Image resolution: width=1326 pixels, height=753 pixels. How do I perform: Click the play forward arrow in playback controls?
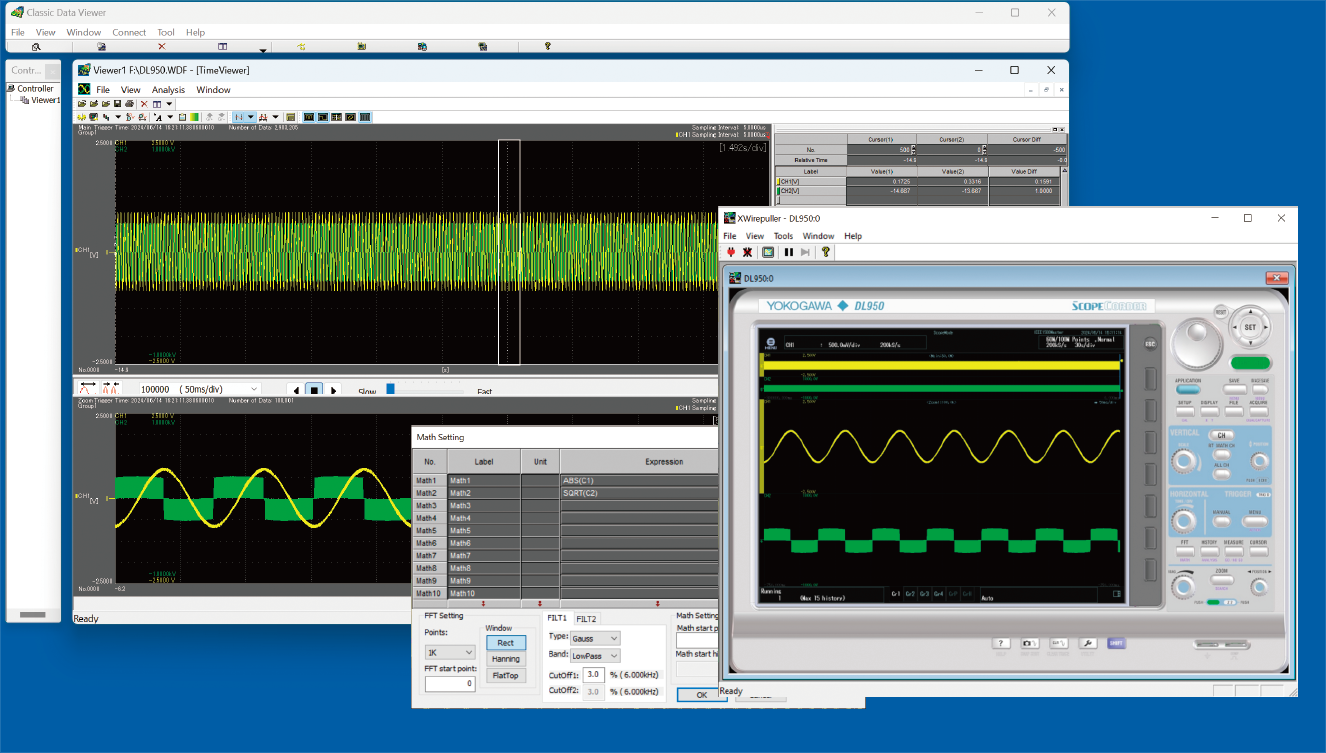coord(333,389)
